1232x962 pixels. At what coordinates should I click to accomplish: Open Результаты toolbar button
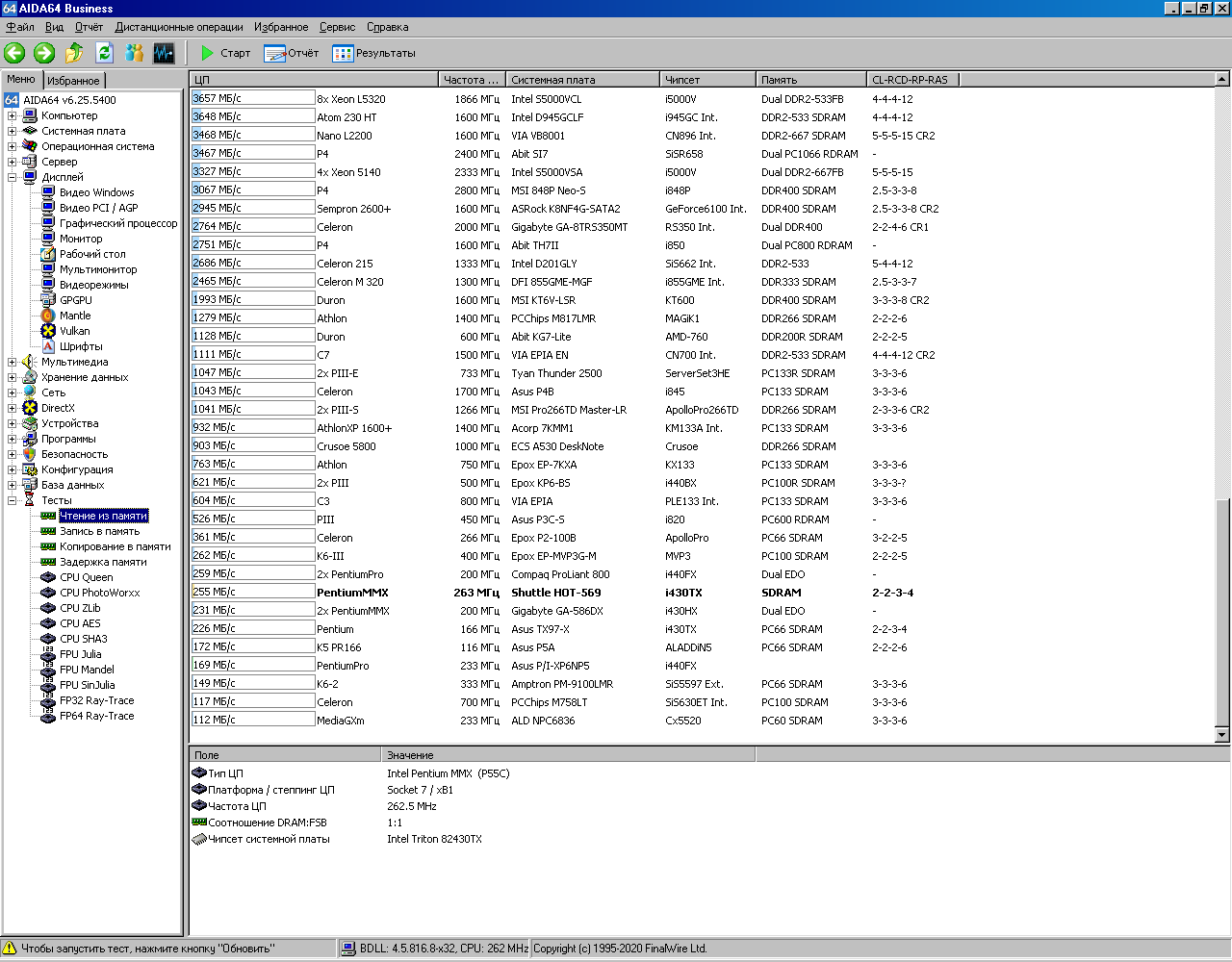click(x=374, y=53)
